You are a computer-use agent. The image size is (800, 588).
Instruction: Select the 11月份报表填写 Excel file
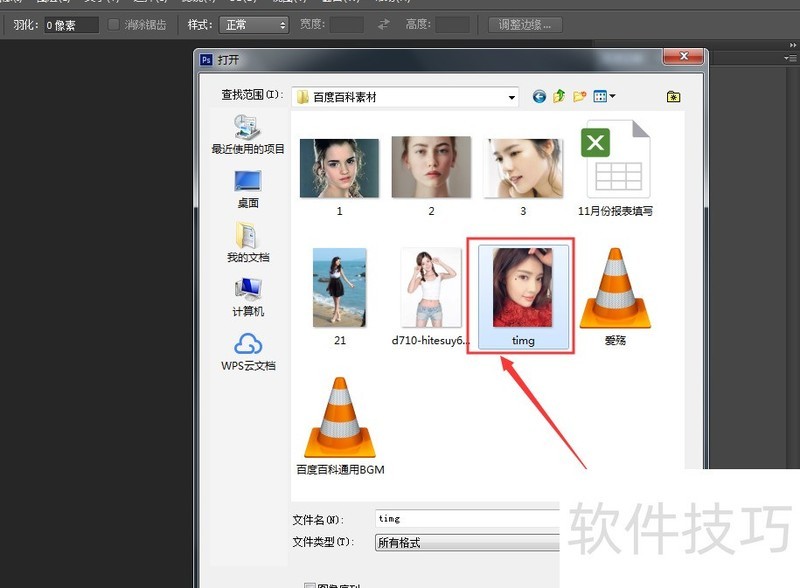coord(615,168)
